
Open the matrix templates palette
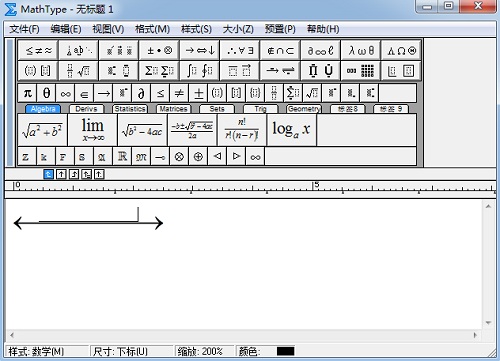click(x=361, y=71)
